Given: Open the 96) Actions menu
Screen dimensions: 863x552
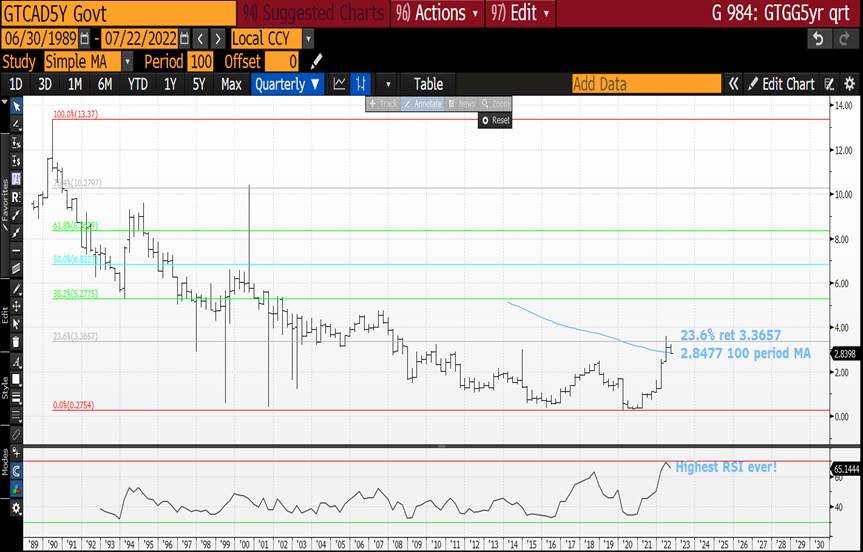Looking at the screenshot, I should [438, 13].
